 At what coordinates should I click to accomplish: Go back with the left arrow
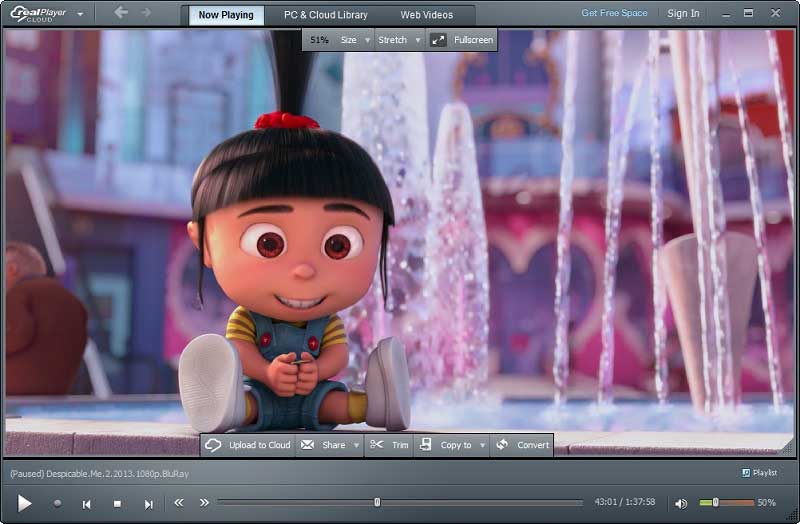point(121,12)
